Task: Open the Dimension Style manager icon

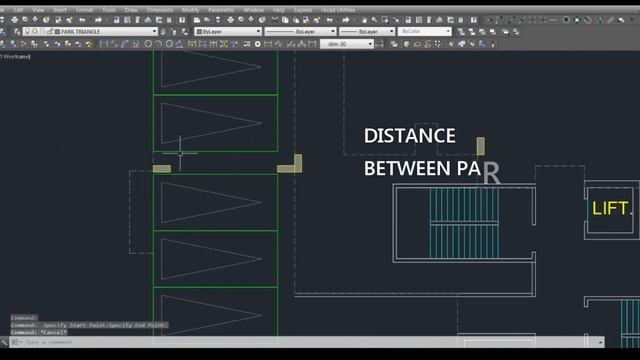Action: 379,44
